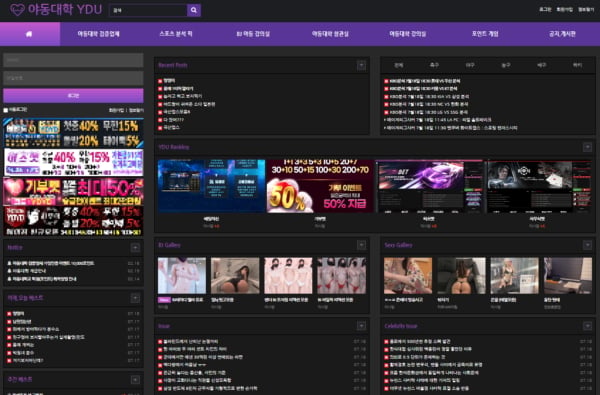The height and width of the screenshot is (395, 600).
Task: Select the 배구 sports tab
Action: (541, 65)
